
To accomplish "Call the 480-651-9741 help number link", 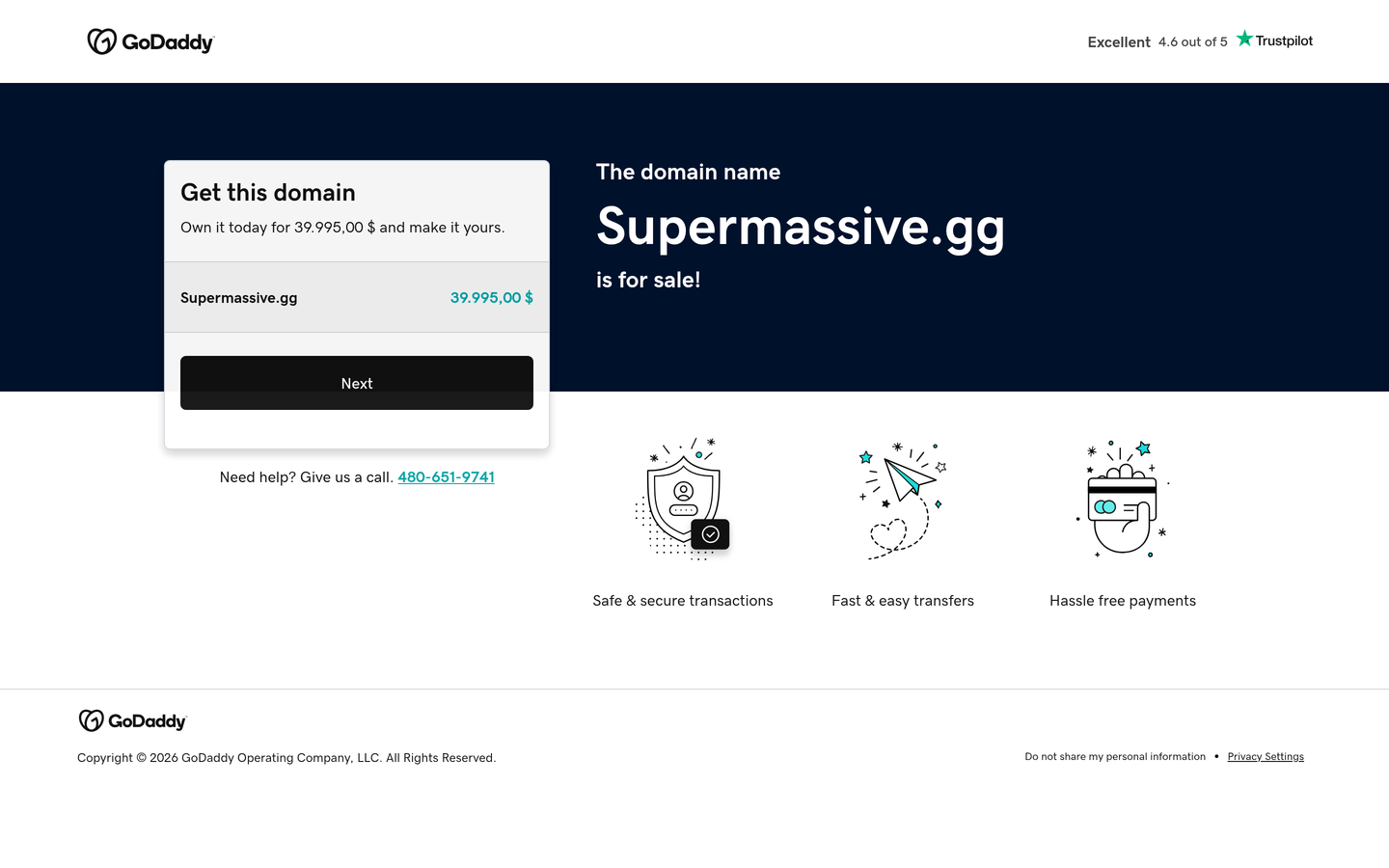I will point(446,477).
